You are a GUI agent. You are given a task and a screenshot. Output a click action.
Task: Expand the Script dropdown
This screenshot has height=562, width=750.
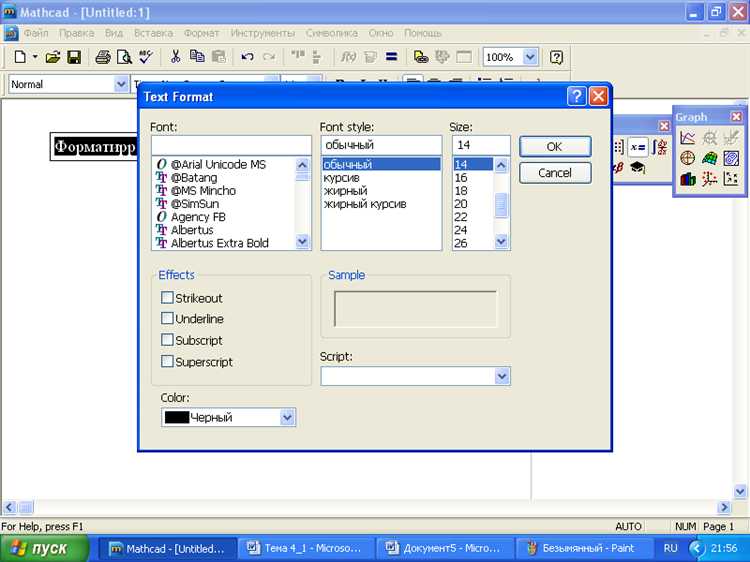(x=502, y=376)
